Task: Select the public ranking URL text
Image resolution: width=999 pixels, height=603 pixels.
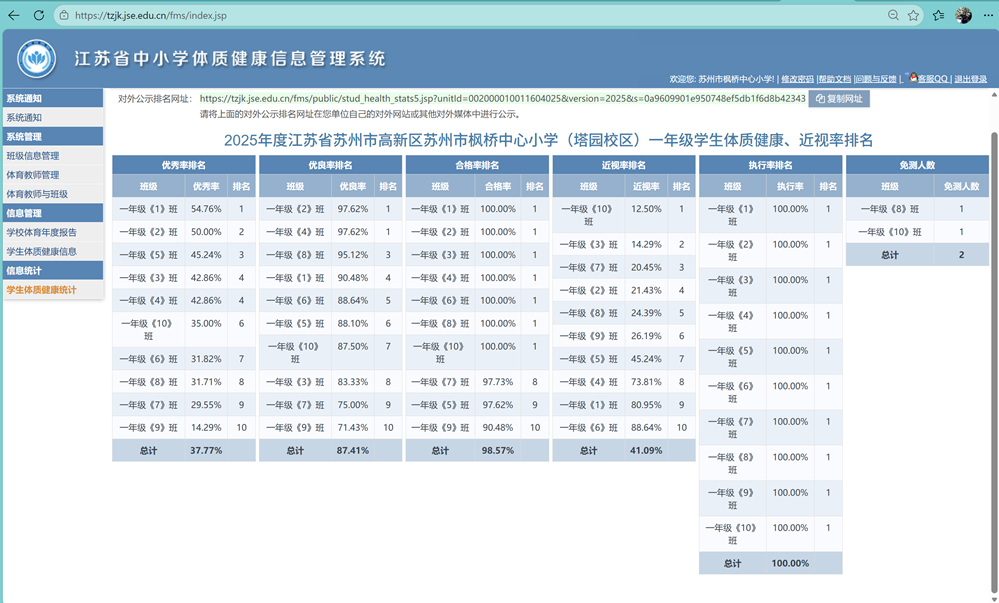Action: coord(503,99)
